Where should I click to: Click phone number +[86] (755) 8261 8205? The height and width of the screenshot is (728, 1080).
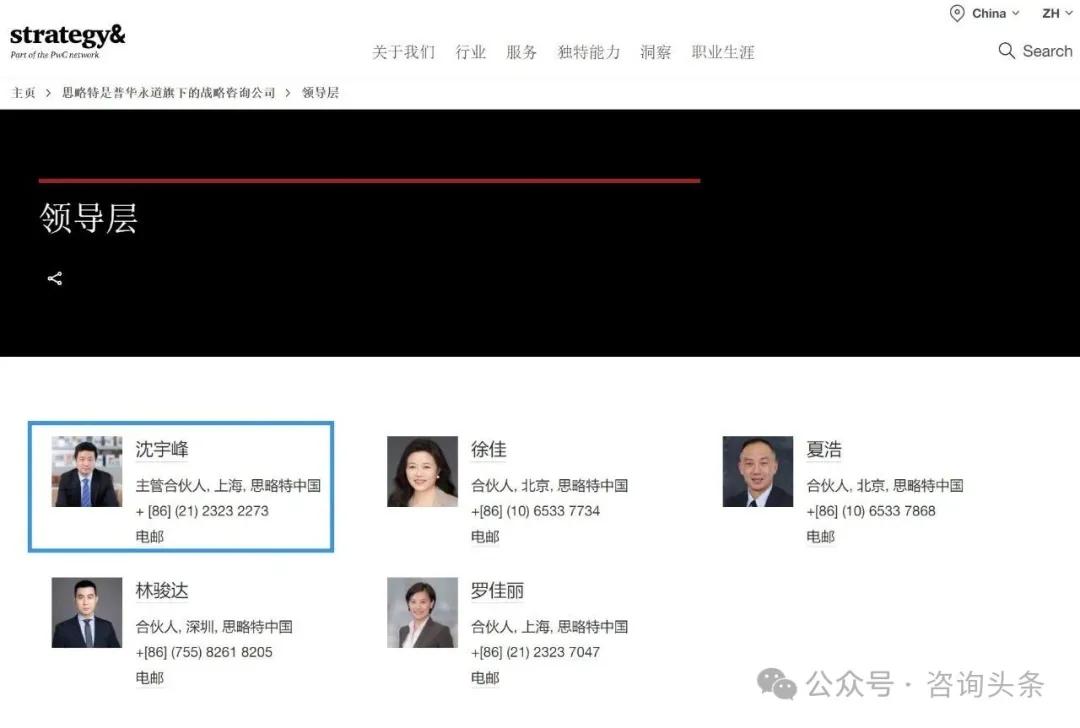[x=204, y=652]
